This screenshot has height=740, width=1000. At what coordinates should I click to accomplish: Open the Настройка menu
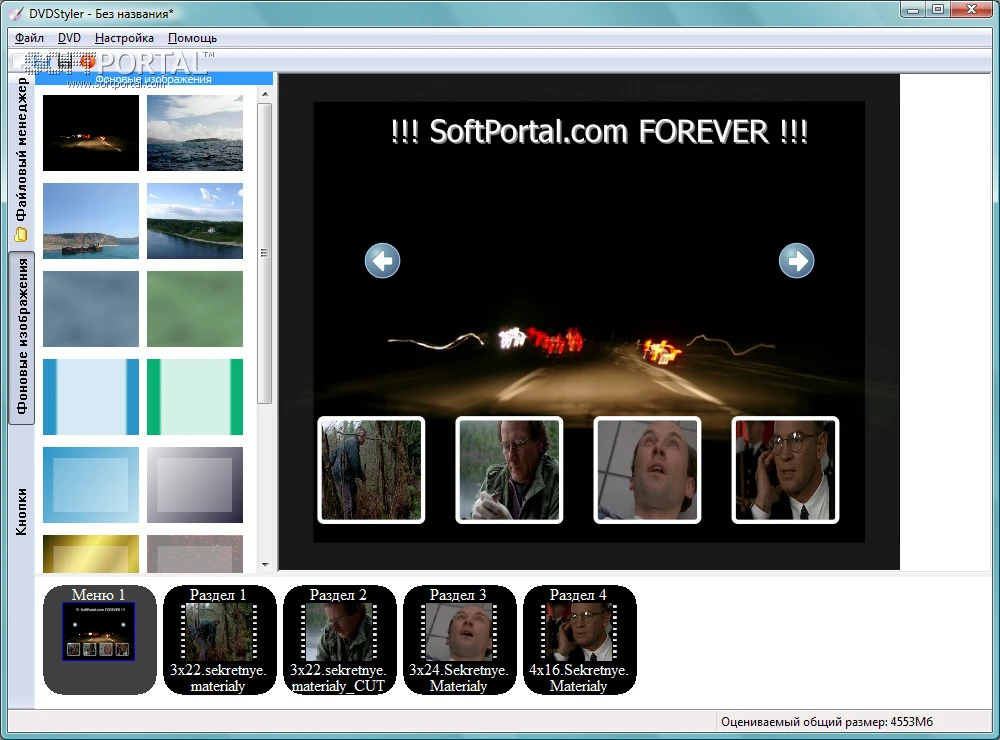coord(124,38)
